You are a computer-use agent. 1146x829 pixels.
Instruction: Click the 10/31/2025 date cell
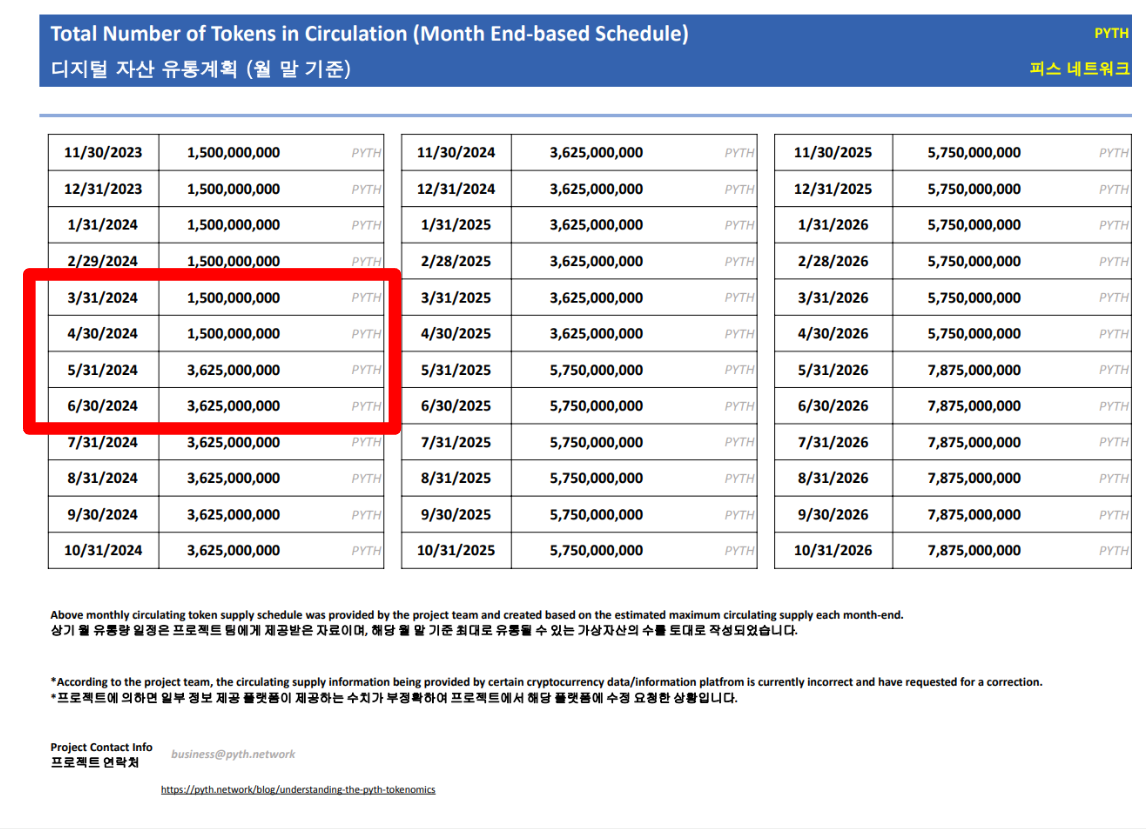[x=456, y=550]
